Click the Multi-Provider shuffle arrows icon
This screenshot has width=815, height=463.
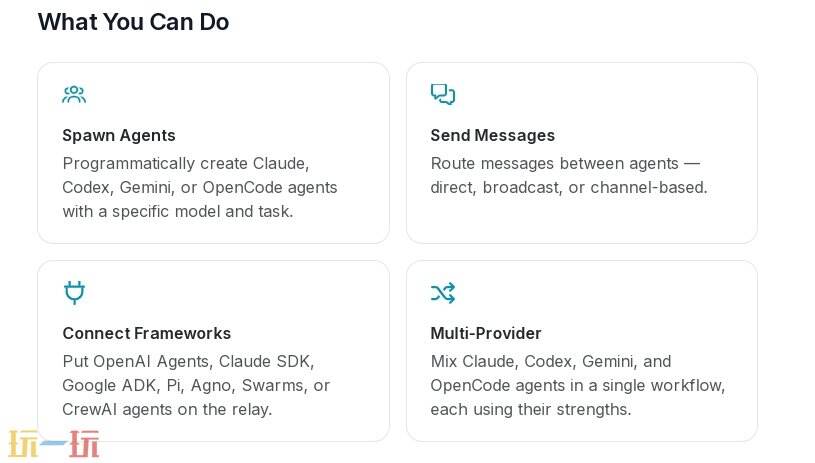(442, 293)
